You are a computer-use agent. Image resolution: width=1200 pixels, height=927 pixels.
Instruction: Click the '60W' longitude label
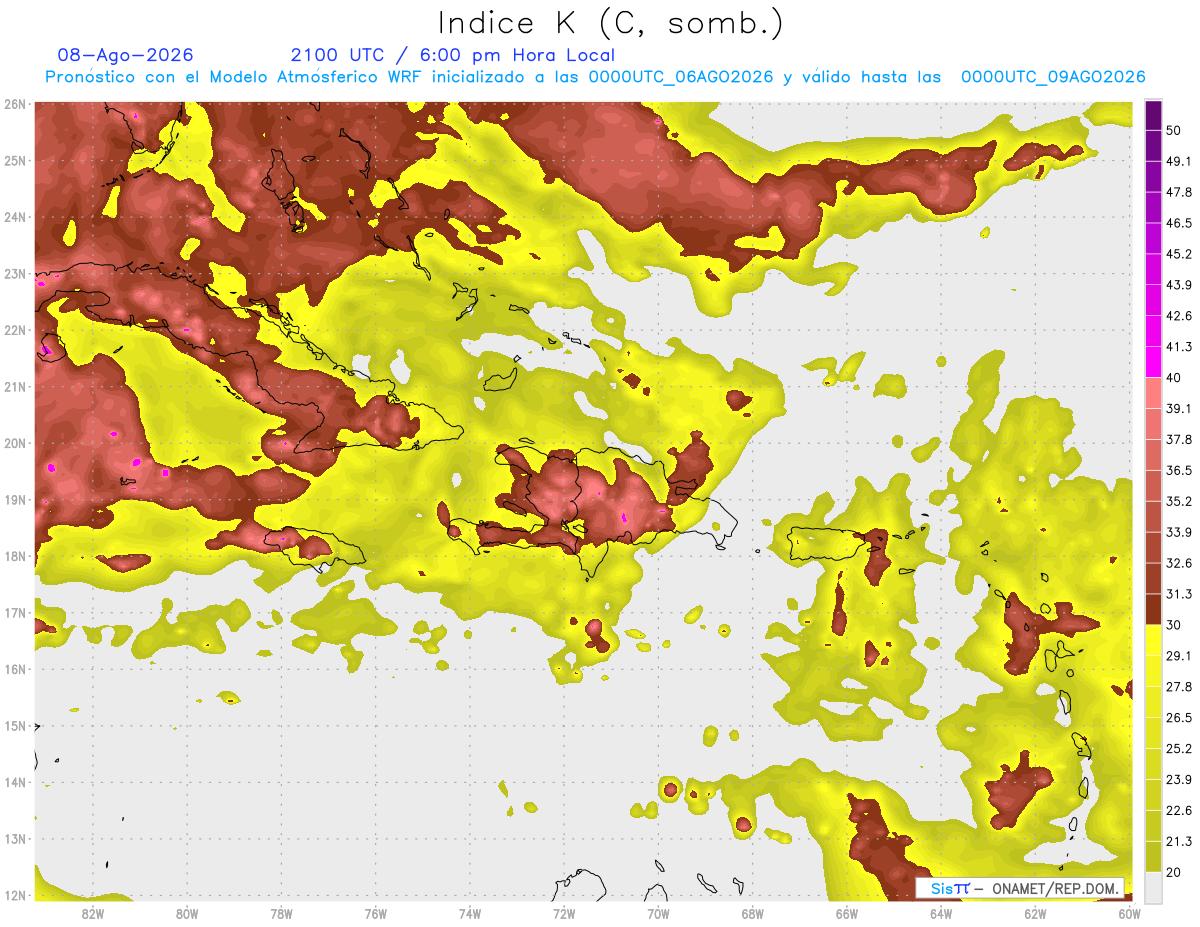click(x=1129, y=913)
